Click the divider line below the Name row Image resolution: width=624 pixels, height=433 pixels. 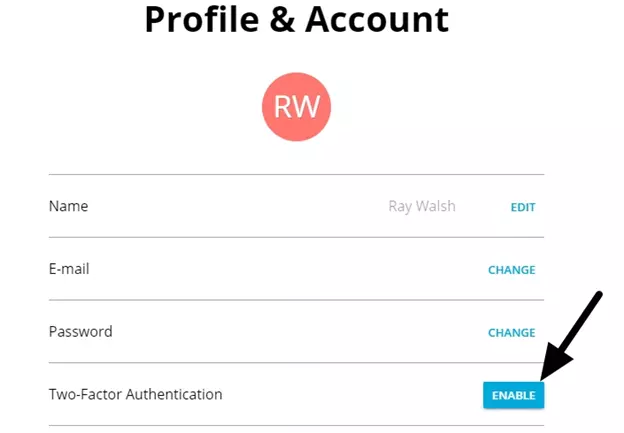click(296, 237)
